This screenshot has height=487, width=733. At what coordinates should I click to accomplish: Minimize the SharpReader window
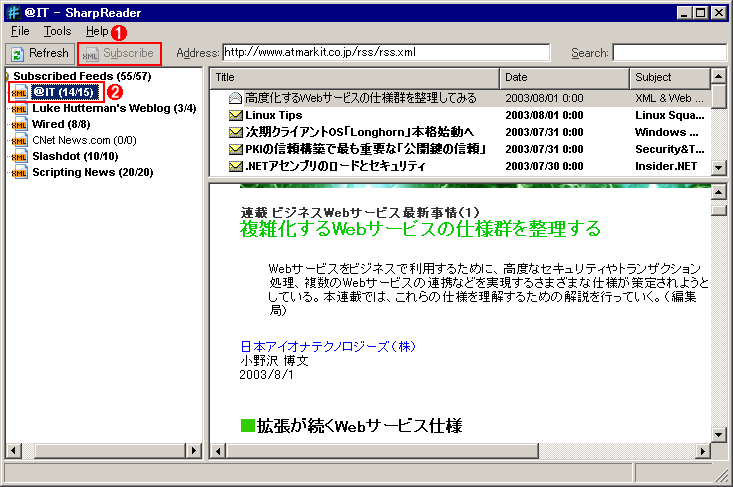pyautogui.click(x=684, y=13)
